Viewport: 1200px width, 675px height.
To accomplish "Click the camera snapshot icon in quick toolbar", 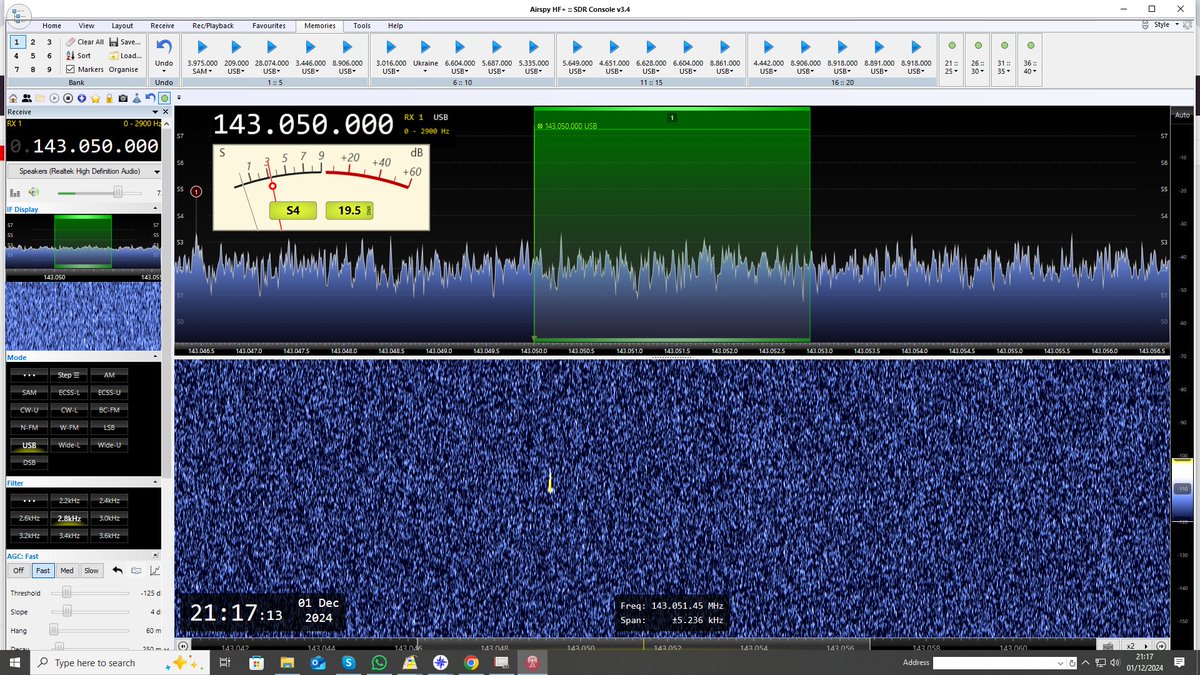I will pos(123,98).
